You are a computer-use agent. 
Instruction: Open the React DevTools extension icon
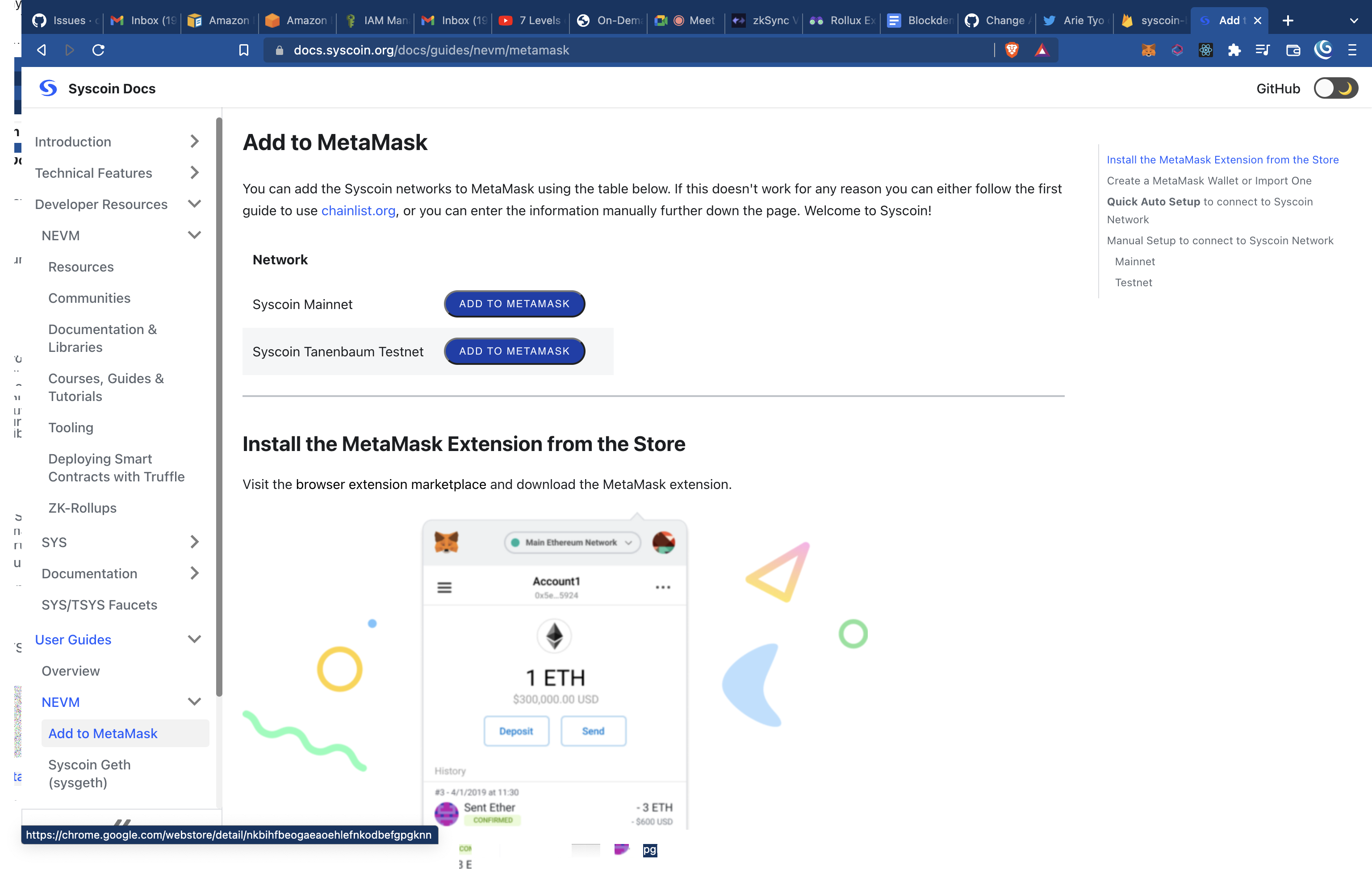(1205, 50)
